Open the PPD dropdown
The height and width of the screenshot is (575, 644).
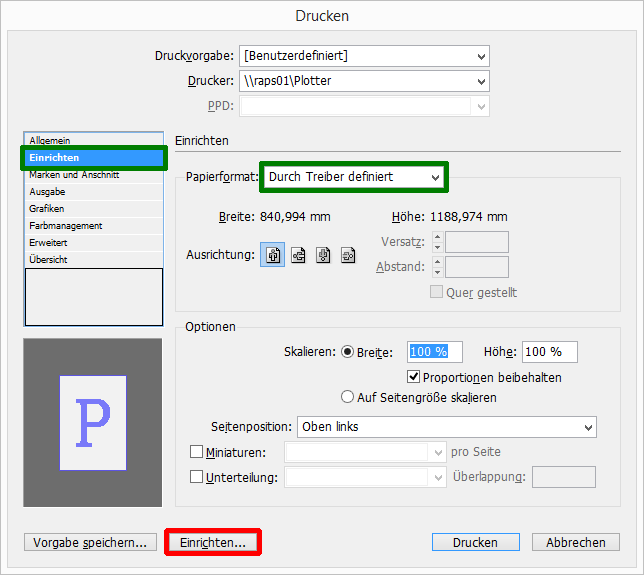(x=364, y=106)
